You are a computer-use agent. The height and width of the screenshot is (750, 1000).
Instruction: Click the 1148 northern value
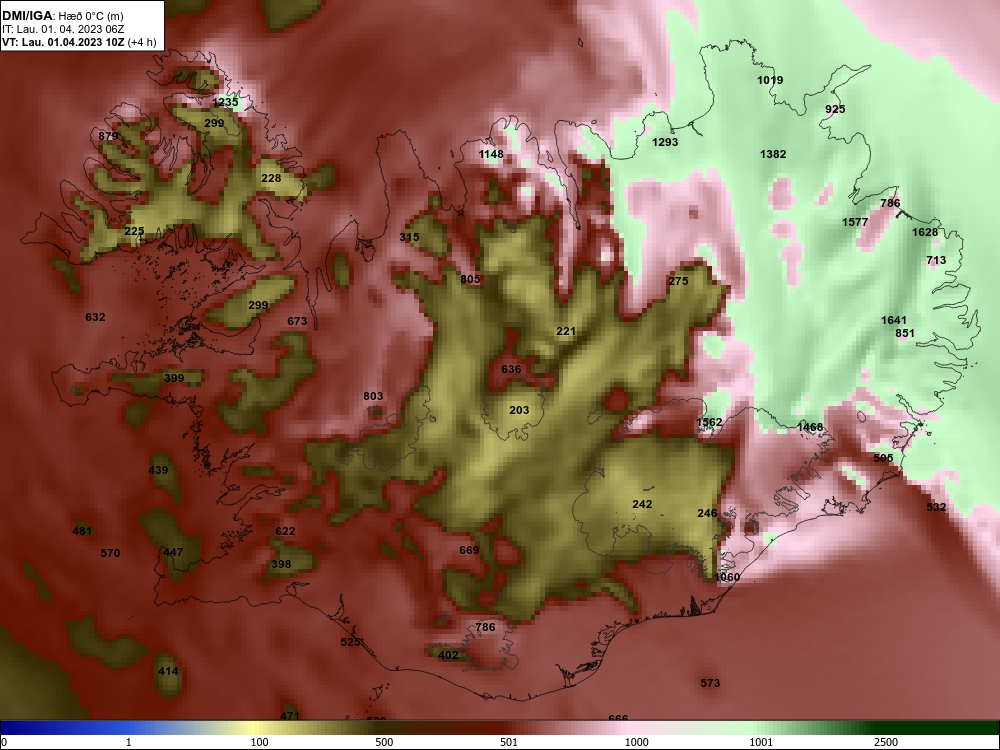coord(491,154)
